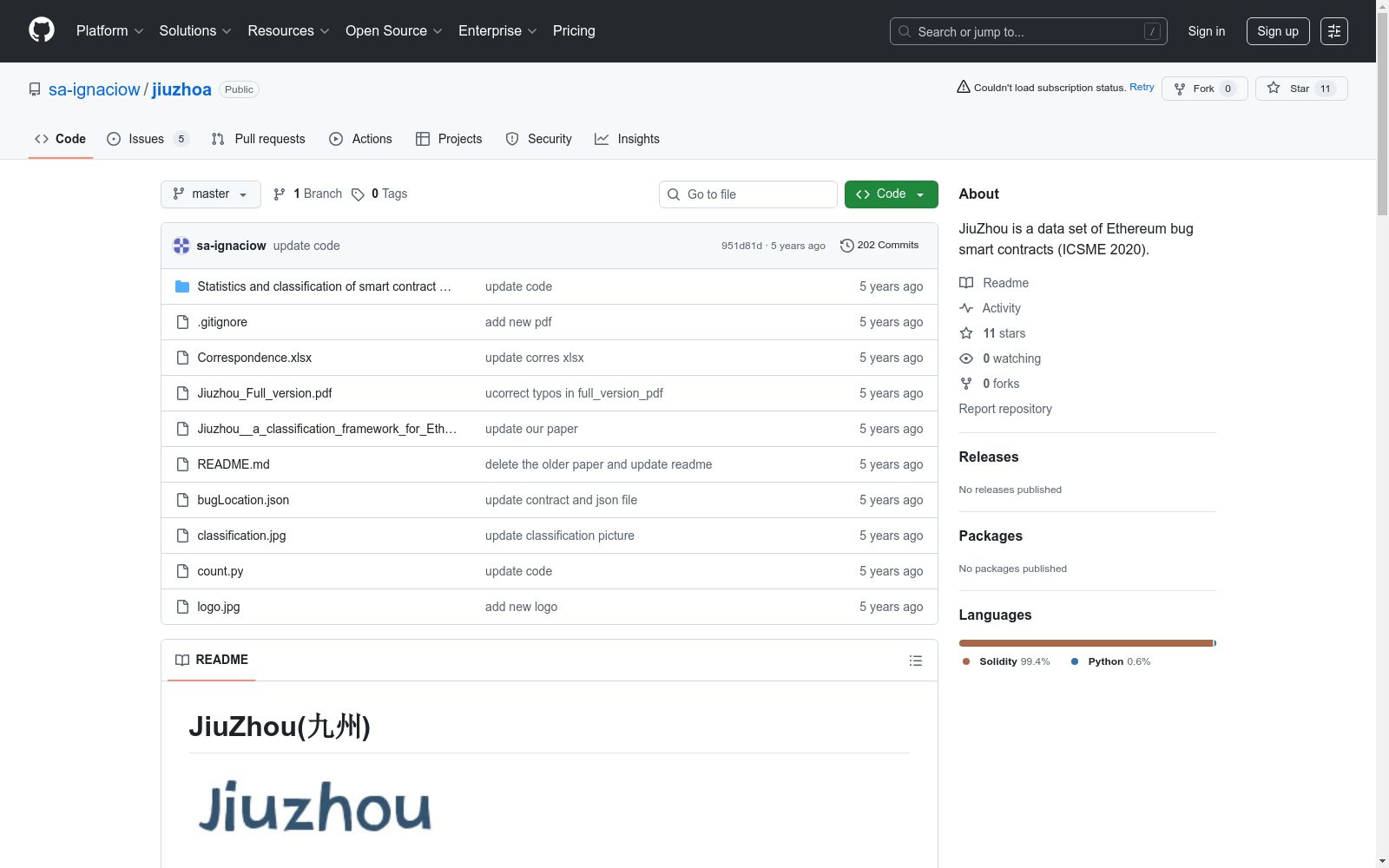This screenshot has height=868, width=1389.
Task: Switch to the Pull requests tab
Action: [x=259, y=139]
